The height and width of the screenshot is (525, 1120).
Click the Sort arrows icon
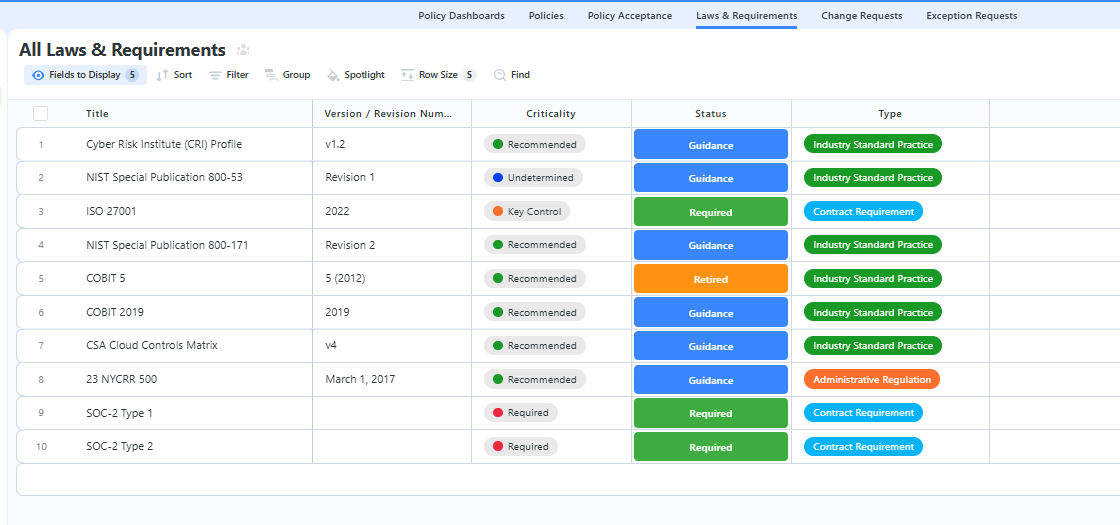(x=162, y=75)
